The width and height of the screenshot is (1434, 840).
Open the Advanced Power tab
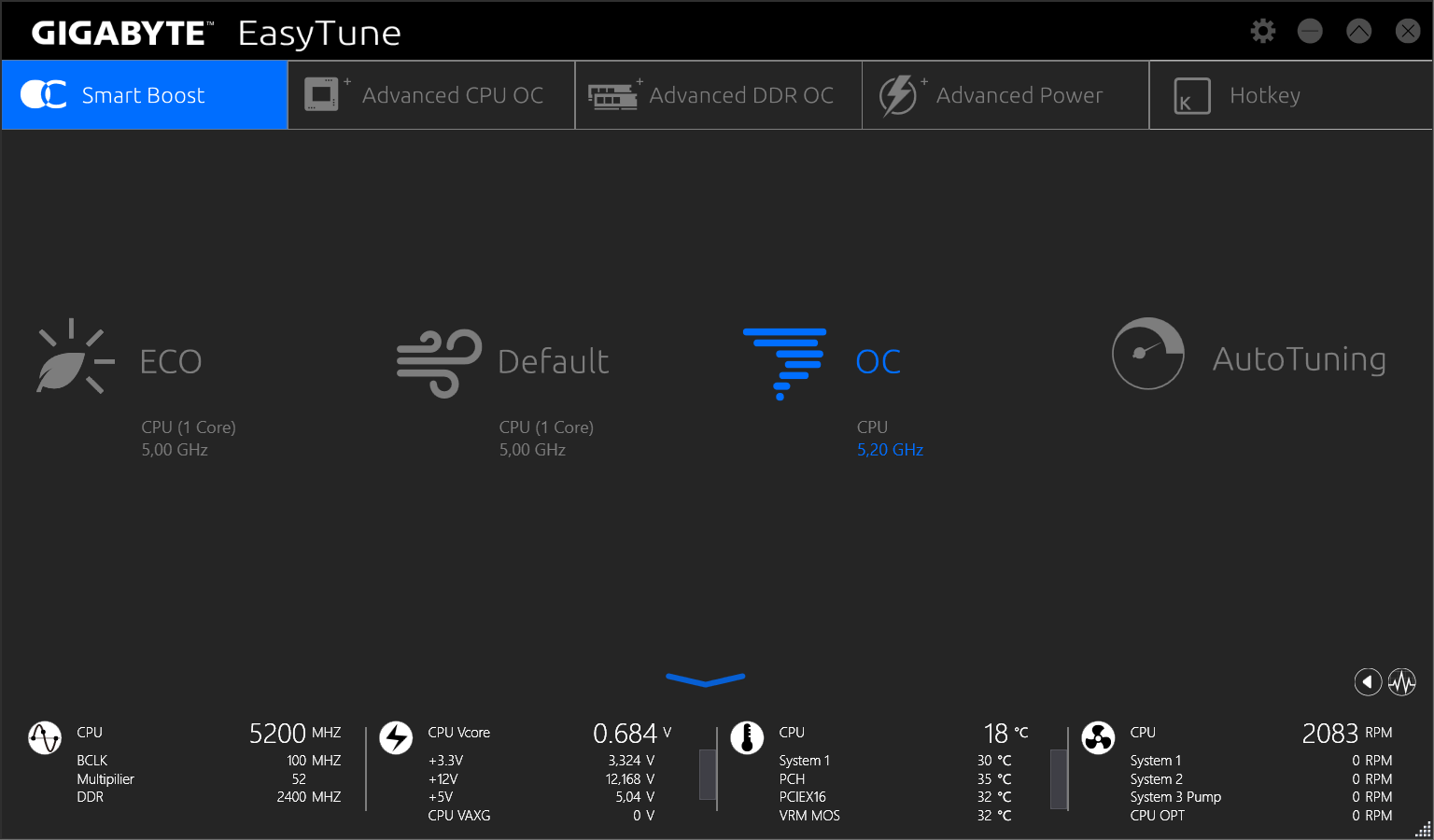click(1005, 95)
